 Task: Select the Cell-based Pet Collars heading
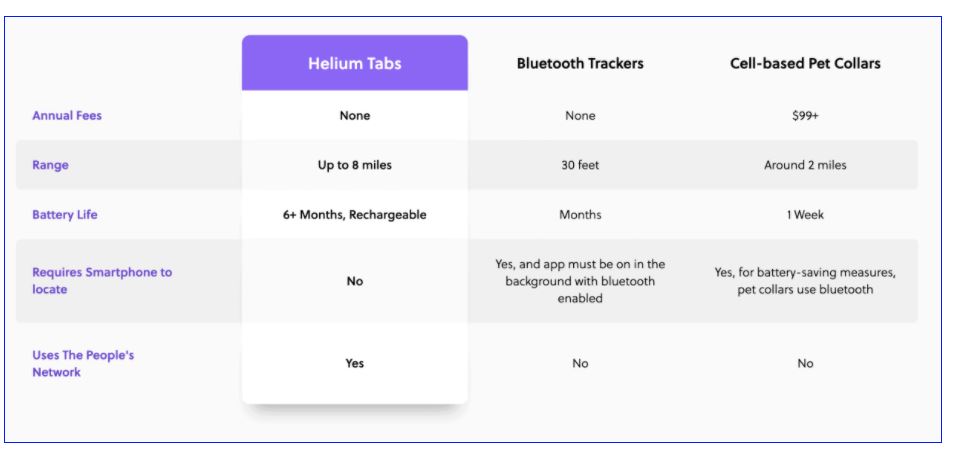click(x=805, y=63)
